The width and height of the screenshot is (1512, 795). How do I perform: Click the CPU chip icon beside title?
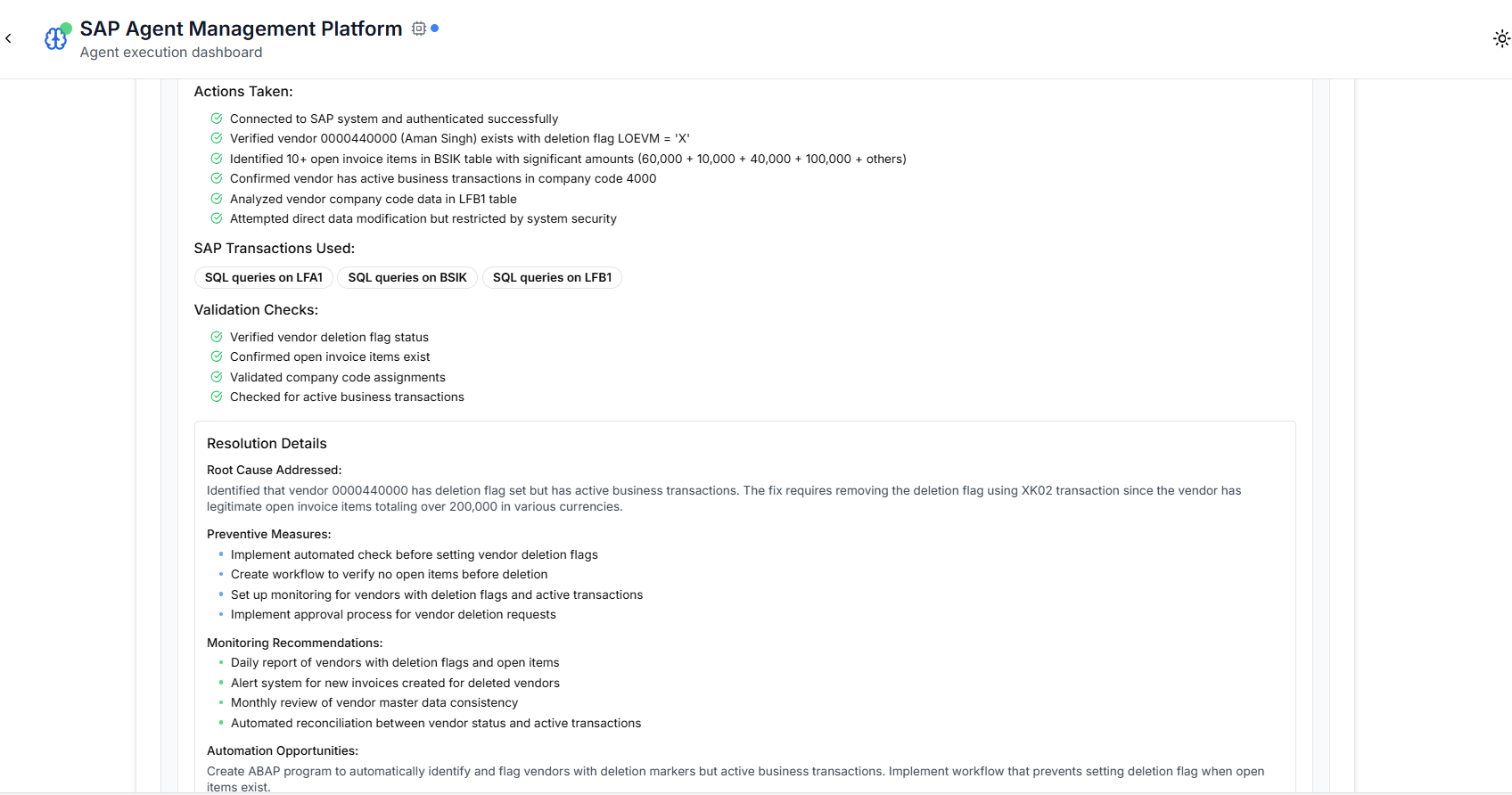point(419,29)
